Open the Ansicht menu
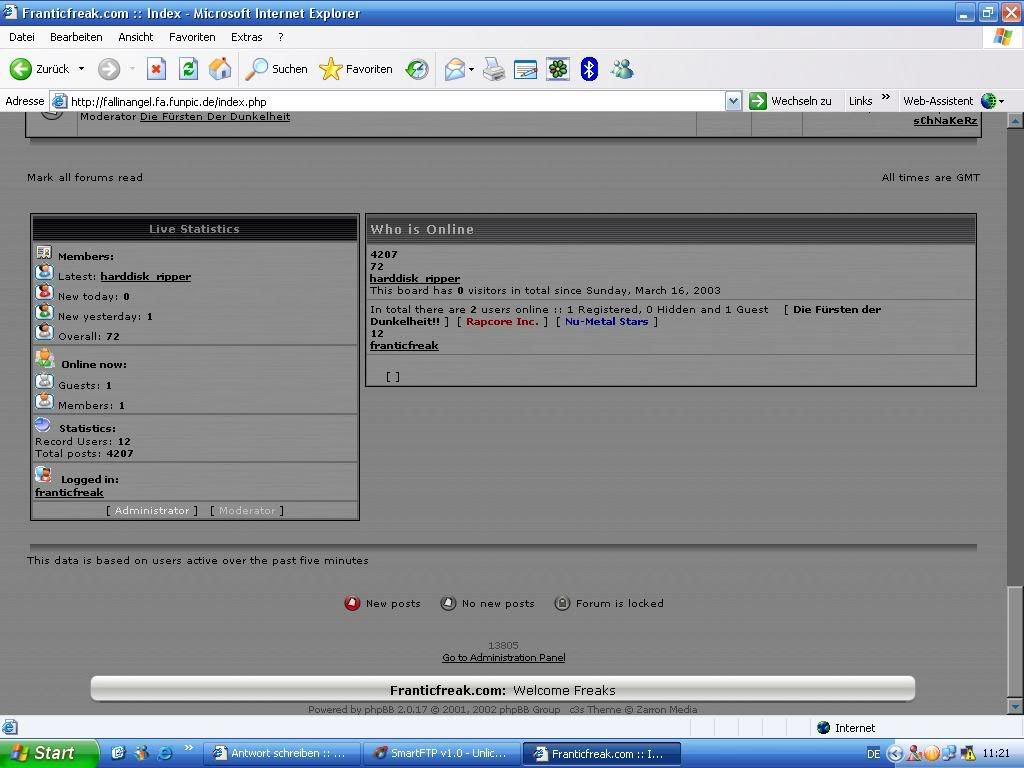1024x768 pixels. click(136, 37)
